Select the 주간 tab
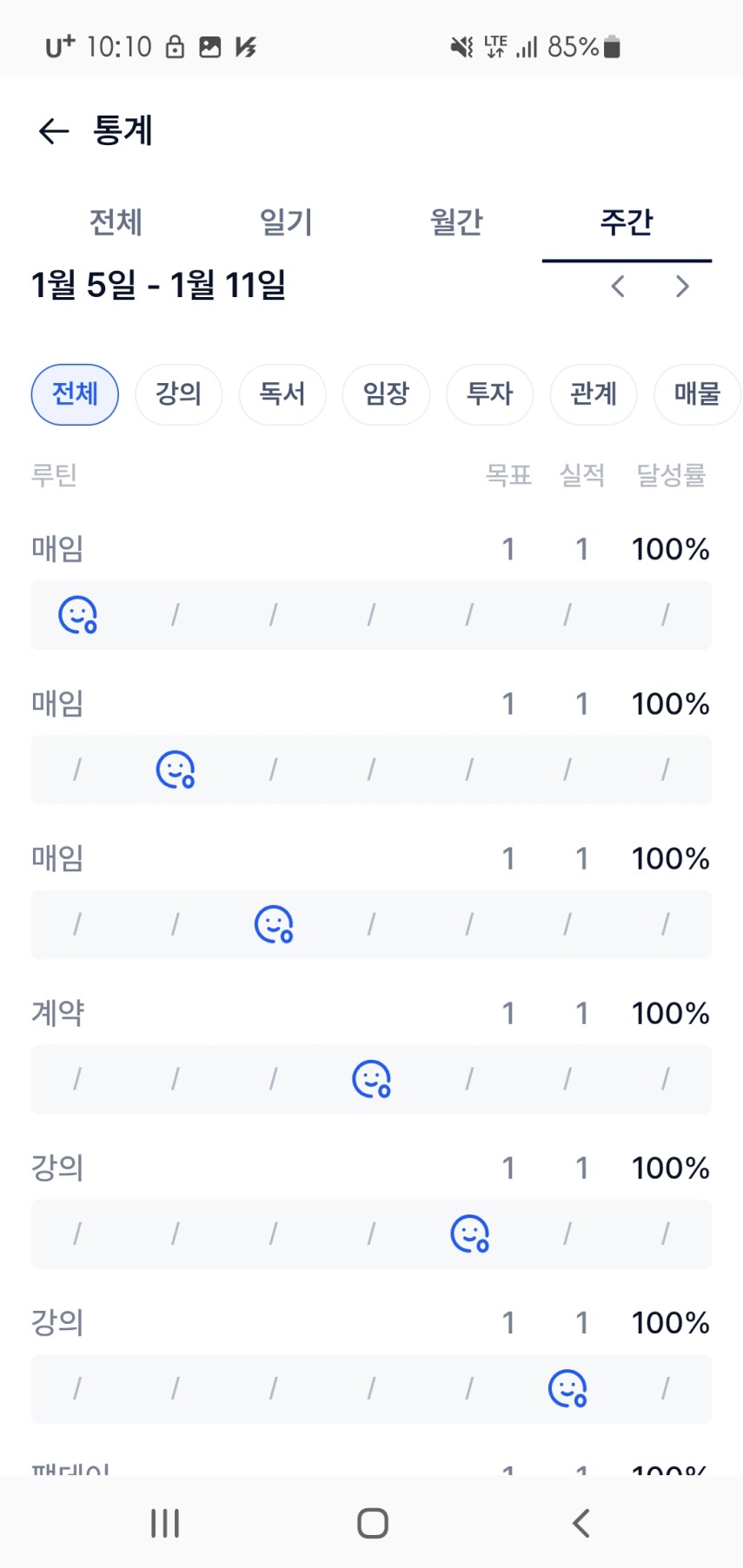Viewport: 743px width, 1568px height. pyautogui.click(x=627, y=222)
